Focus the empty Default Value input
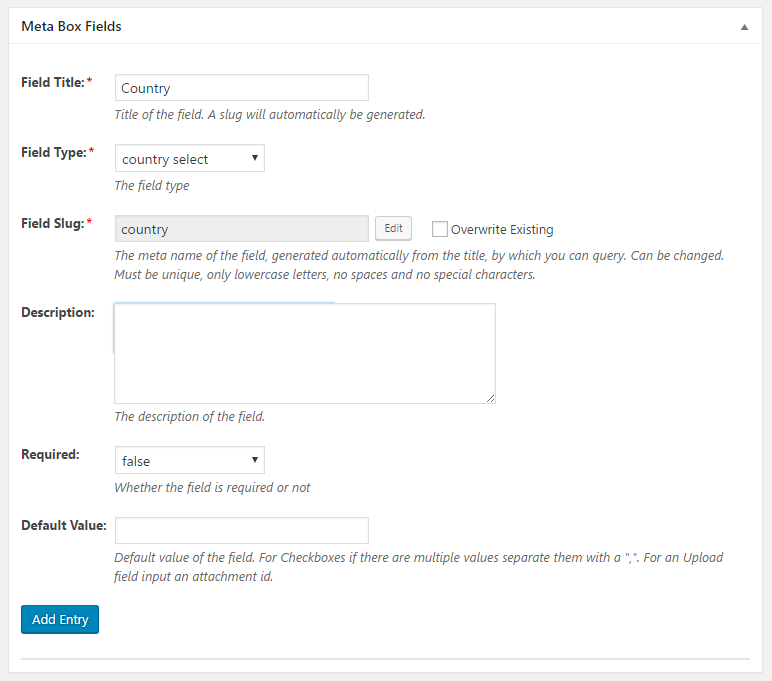 click(x=241, y=530)
